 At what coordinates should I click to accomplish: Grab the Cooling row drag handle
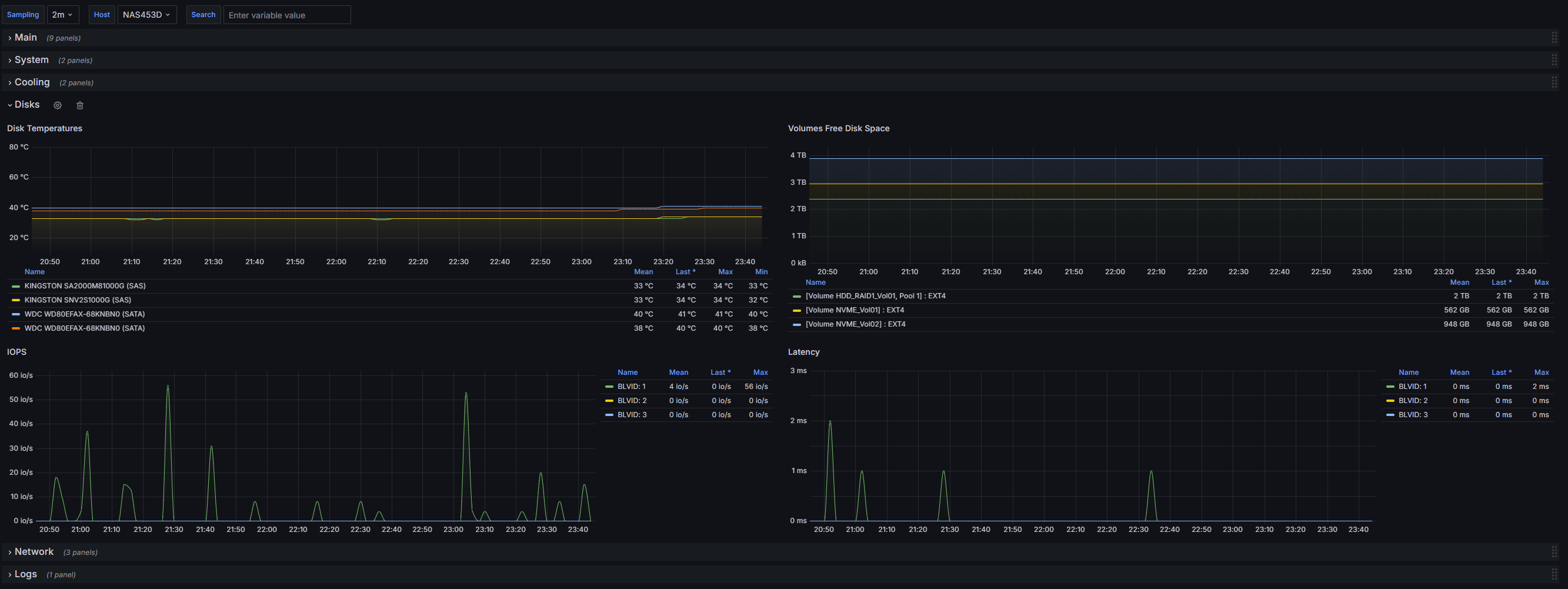point(1554,82)
